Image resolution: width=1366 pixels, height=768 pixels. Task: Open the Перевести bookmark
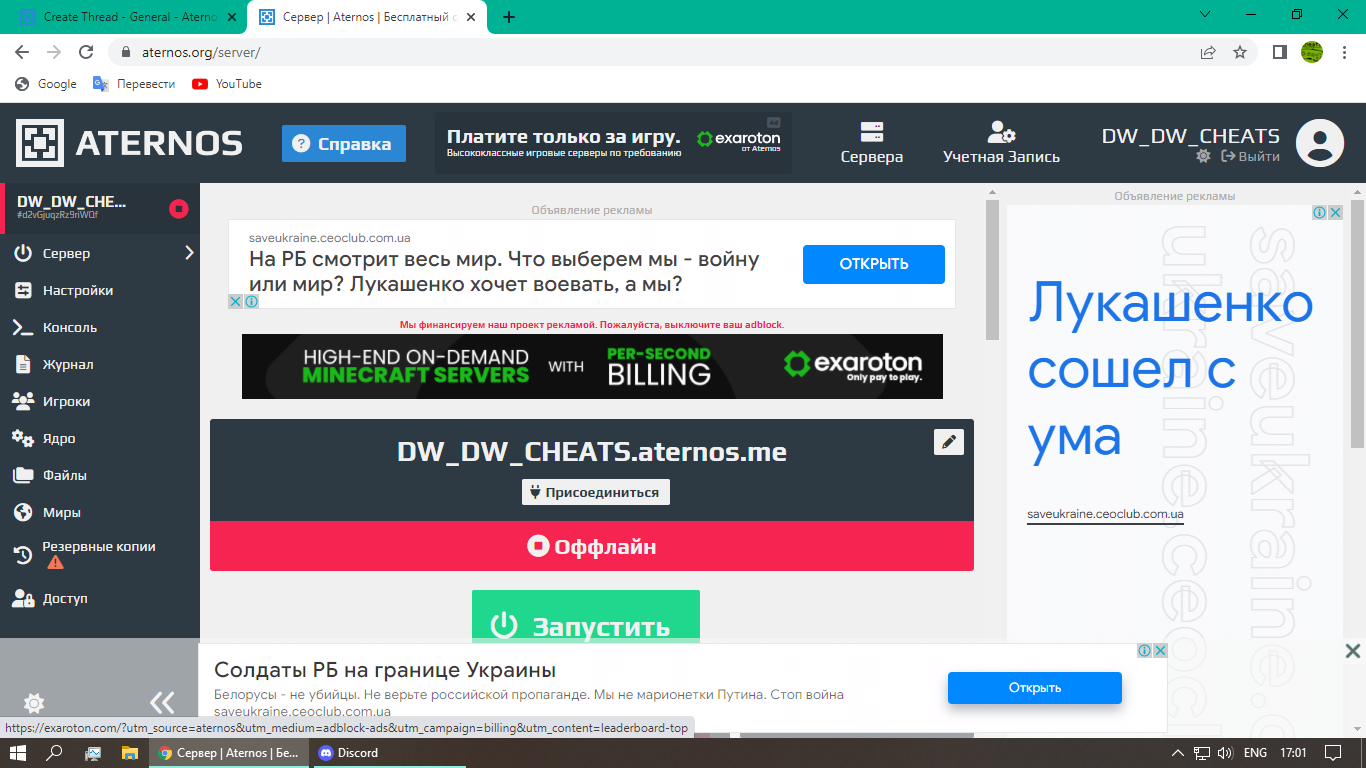click(x=134, y=84)
